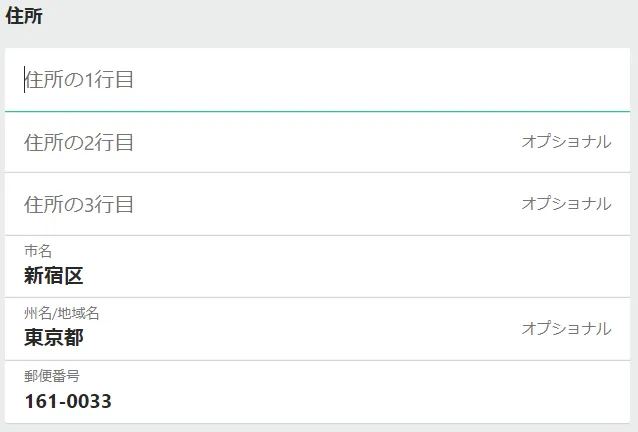
Task: Select the 住所の3行目 input field
Action: point(260,204)
